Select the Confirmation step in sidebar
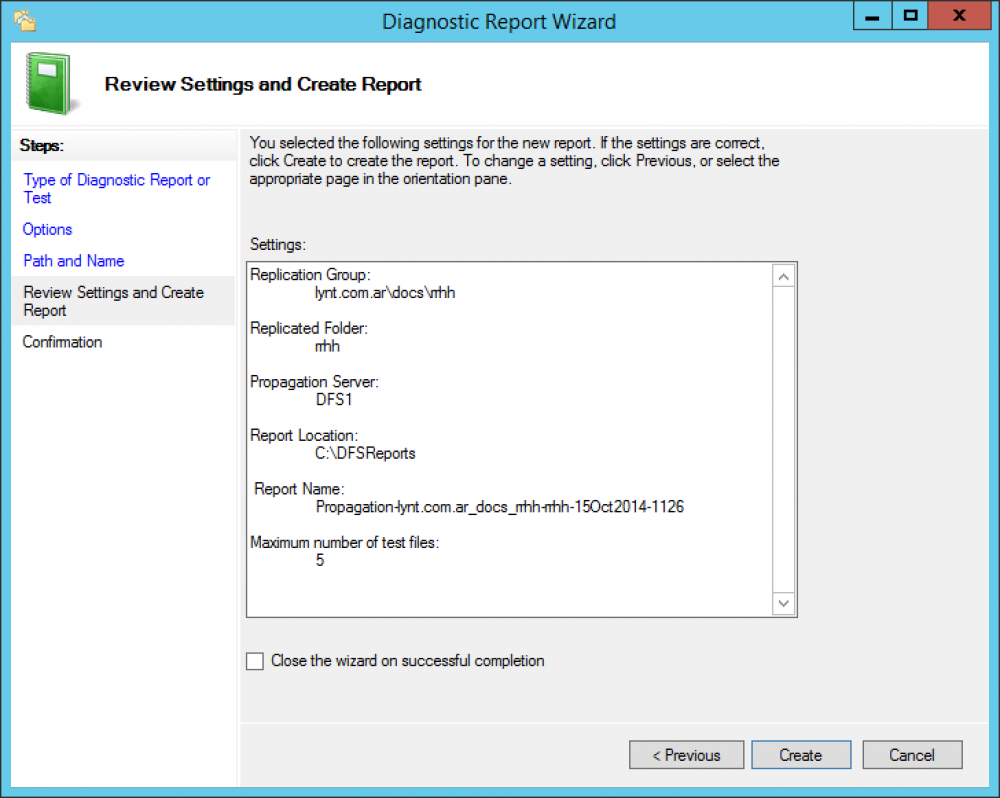Screen dimensions: 1000x798 point(63,342)
